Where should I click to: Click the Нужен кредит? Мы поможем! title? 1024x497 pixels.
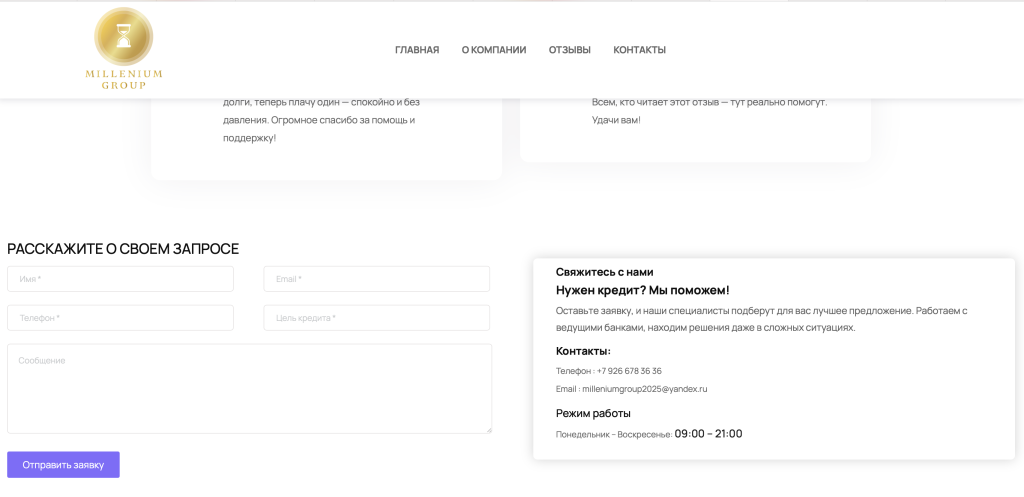tap(643, 290)
